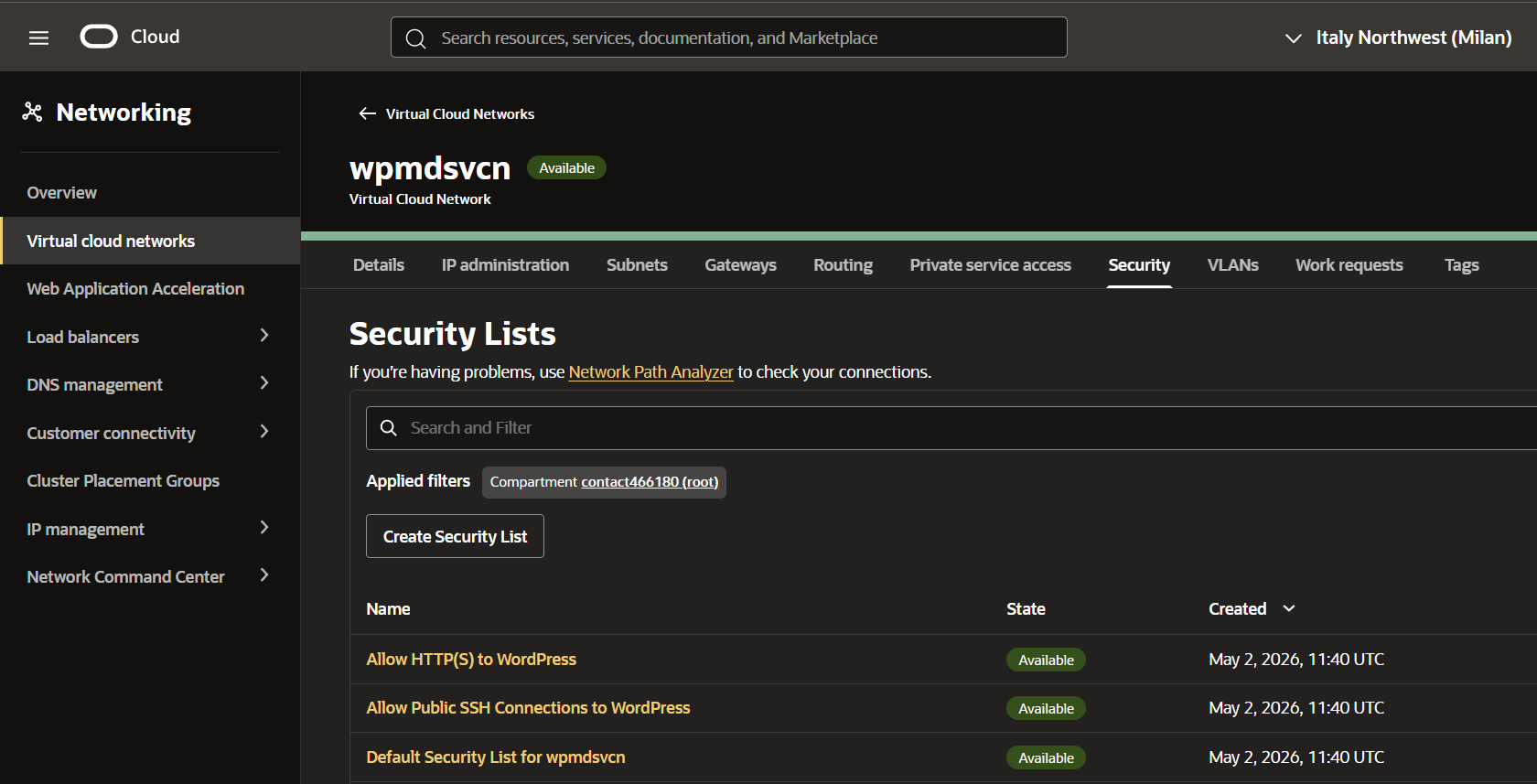
Task: Open the Network Path Analyzer link
Action: 650,372
